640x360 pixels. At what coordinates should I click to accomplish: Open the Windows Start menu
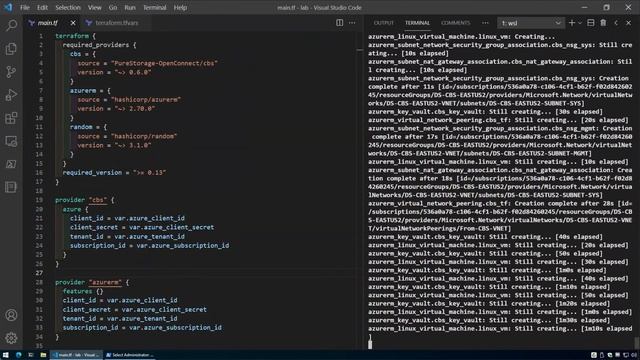[6, 355]
